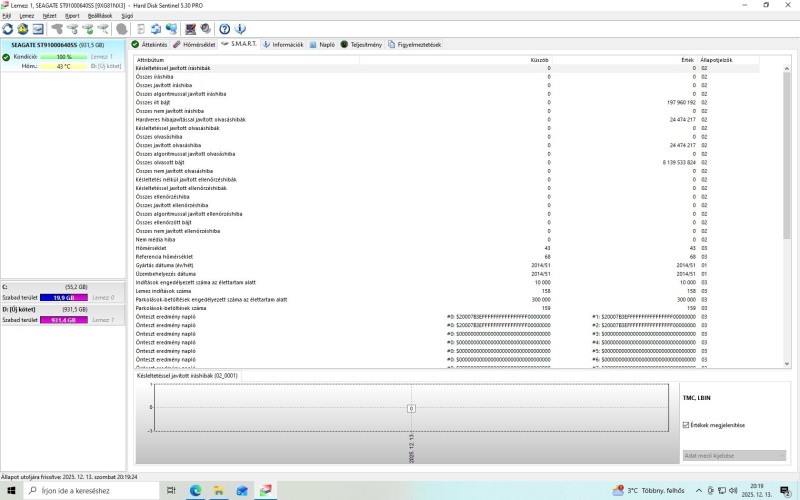Click the weather widget showing 3°C

(x=648, y=490)
